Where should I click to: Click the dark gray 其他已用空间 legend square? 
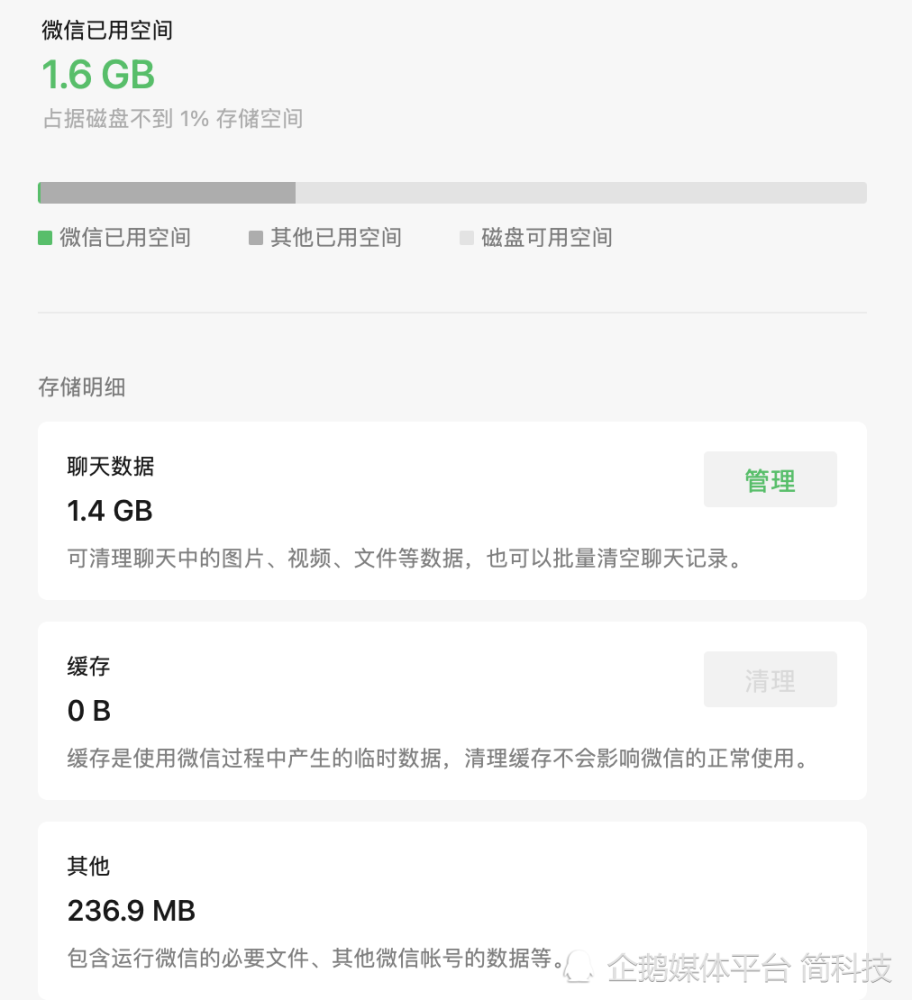tap(256, 238)
